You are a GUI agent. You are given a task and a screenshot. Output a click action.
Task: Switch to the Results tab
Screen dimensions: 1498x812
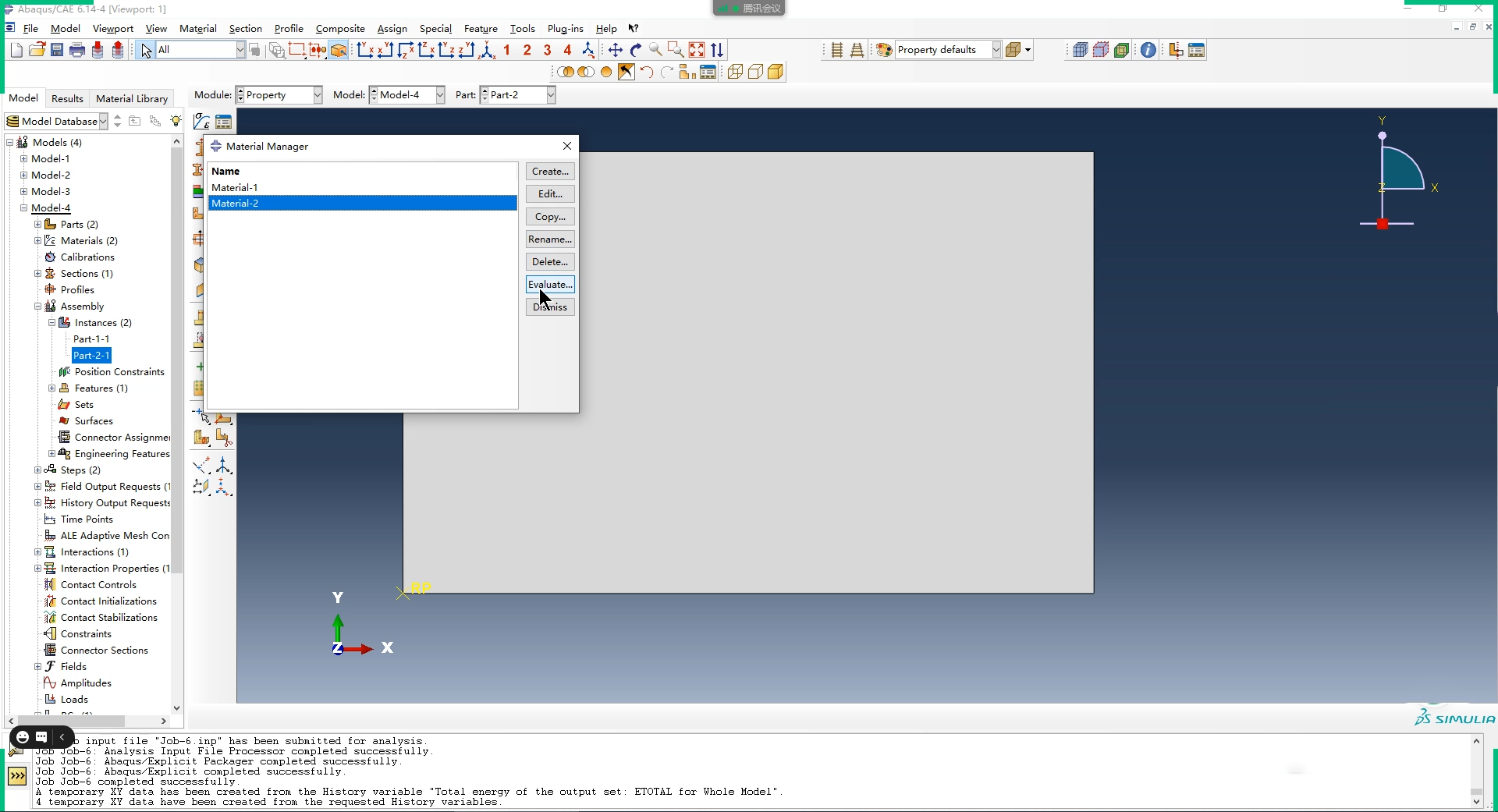click(x=67, y=98)
